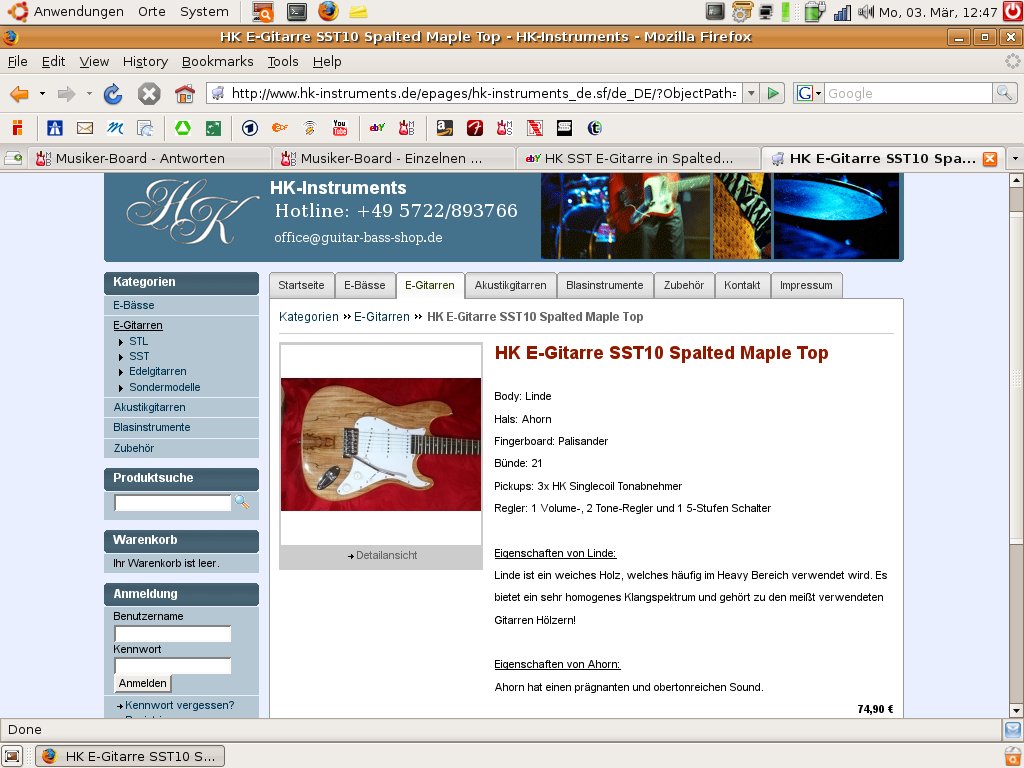Image resolution: width=1024 pixels, height=768 pixels.
Task: Open the envelope mail bookmark icon
Action: coord(85,128)
